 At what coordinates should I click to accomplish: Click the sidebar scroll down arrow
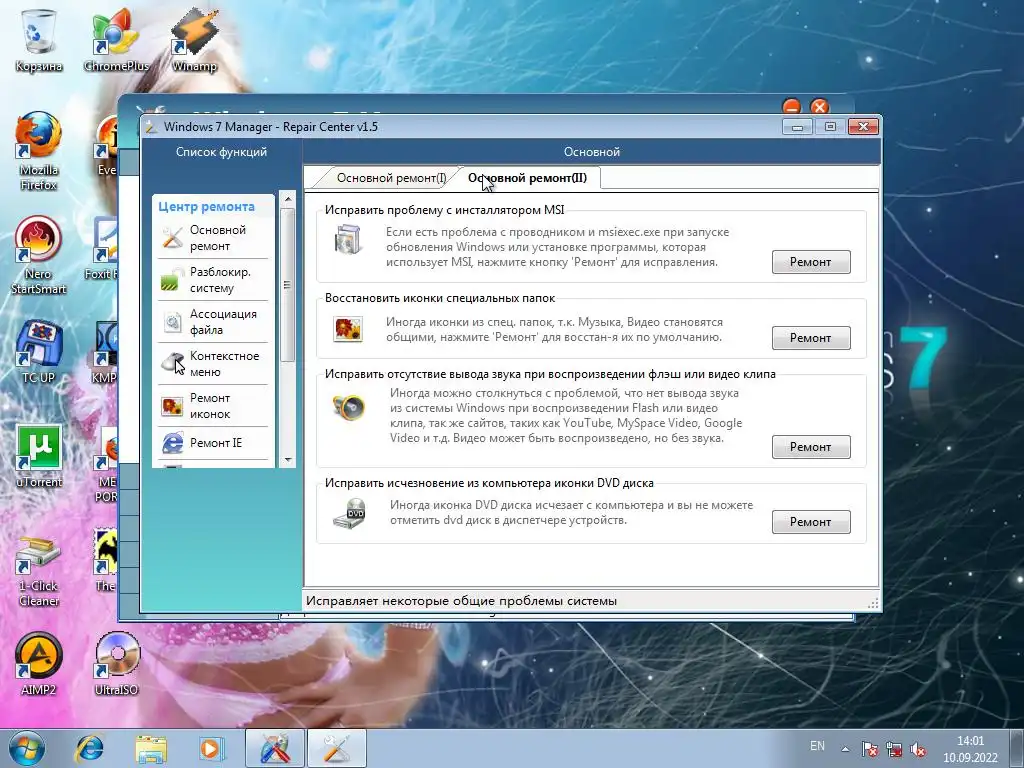(x=287, y=460)
